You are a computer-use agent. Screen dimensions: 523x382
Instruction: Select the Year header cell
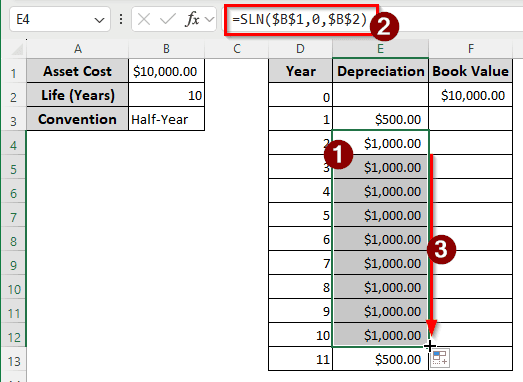click(301, 71)
